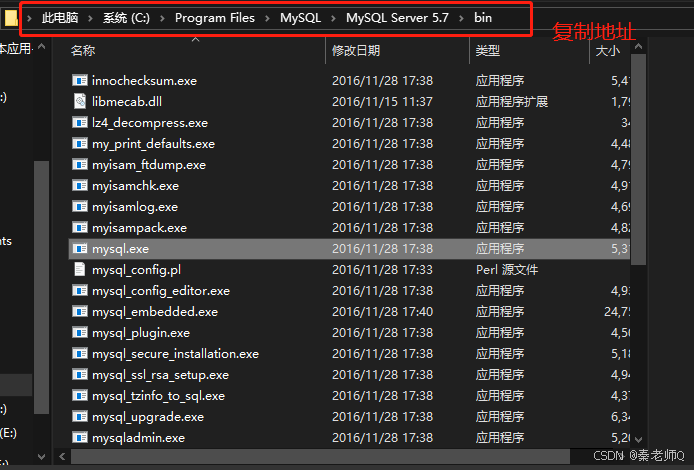Go to 系统 (C:) breadcrumb

point(126,18)
